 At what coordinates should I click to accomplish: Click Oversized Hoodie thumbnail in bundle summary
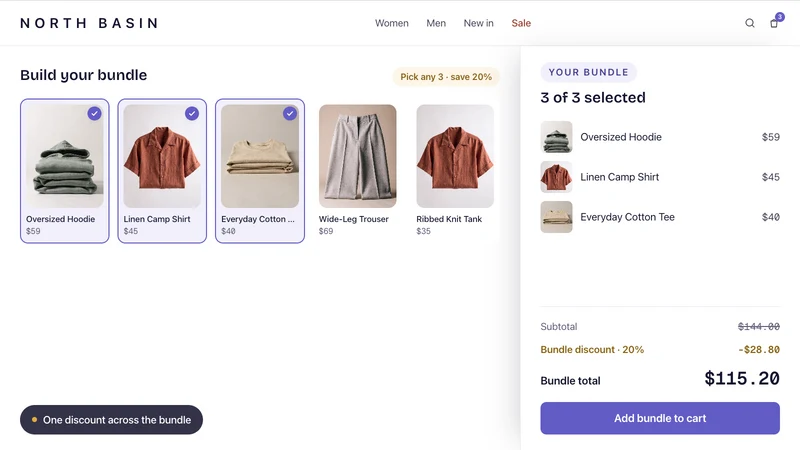click(556, 137)
